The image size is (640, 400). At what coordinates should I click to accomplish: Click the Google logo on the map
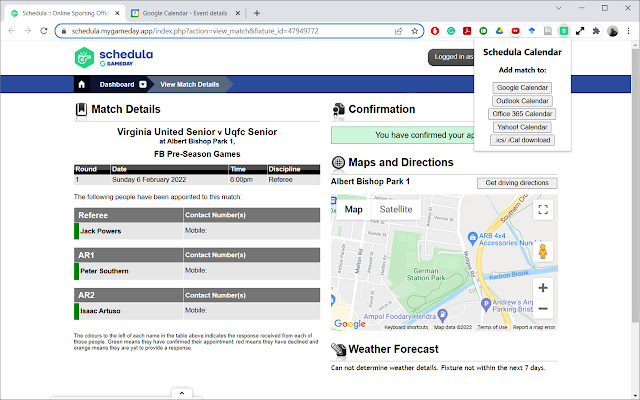349,324
